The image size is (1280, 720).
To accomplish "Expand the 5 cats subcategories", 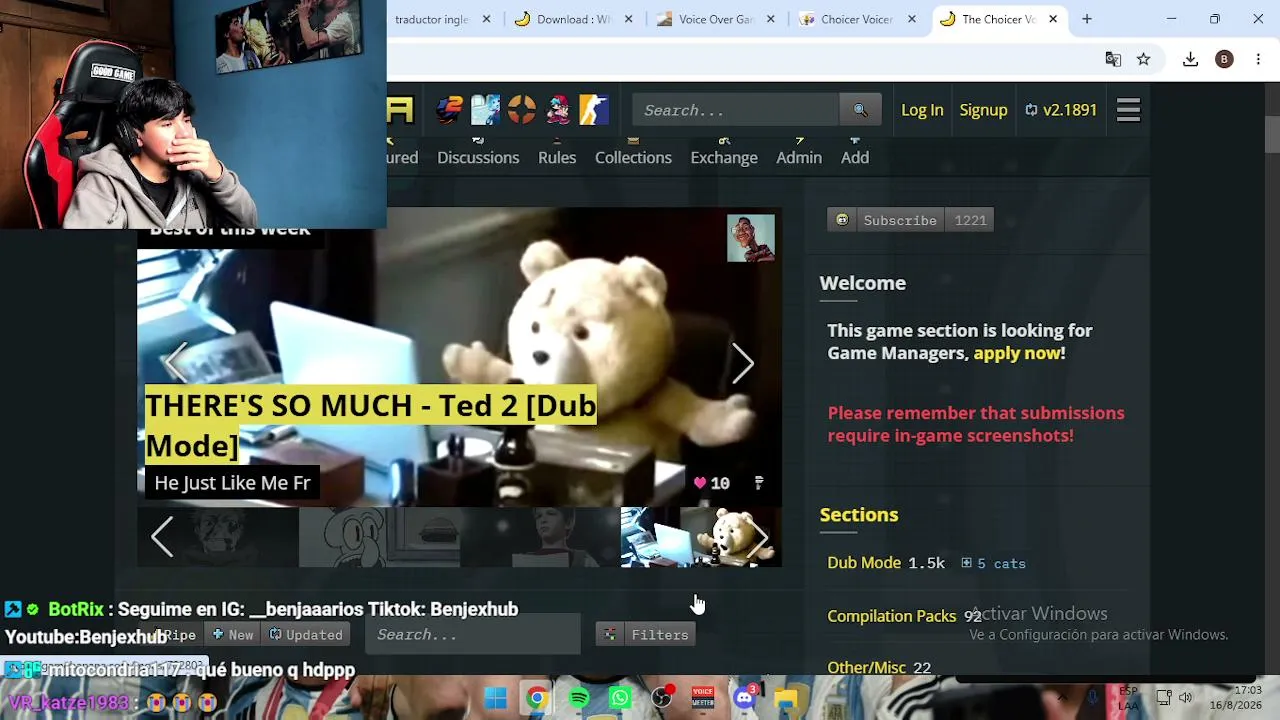I will pos(993,564).
